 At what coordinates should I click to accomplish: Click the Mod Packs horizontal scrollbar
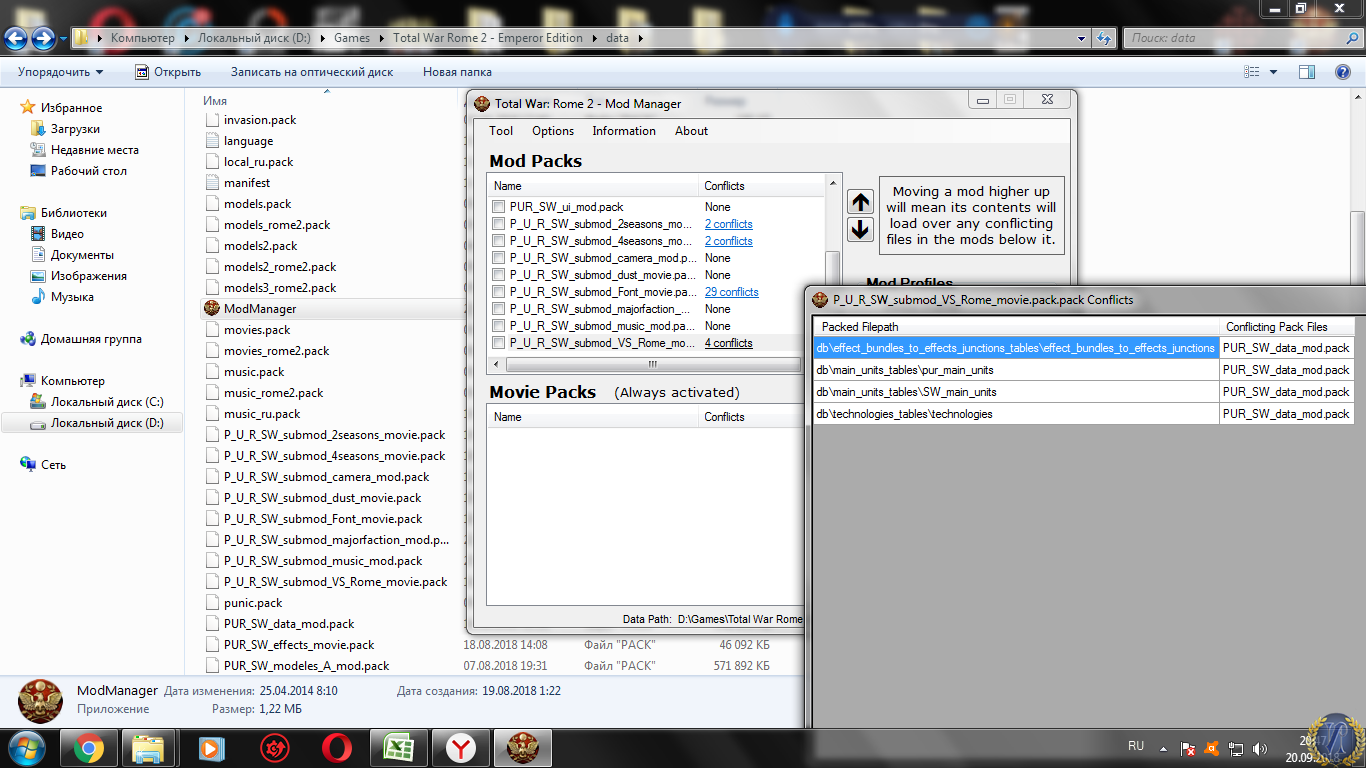[654, 364]
